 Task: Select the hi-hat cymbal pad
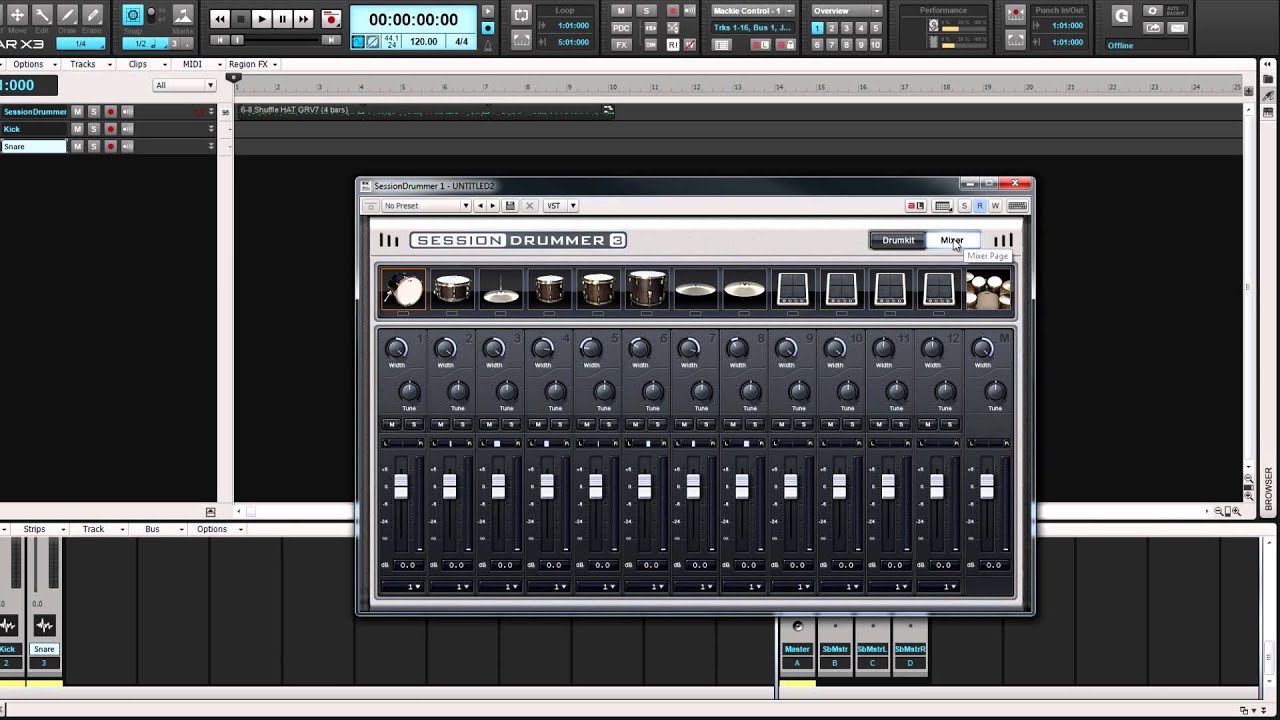500,290
